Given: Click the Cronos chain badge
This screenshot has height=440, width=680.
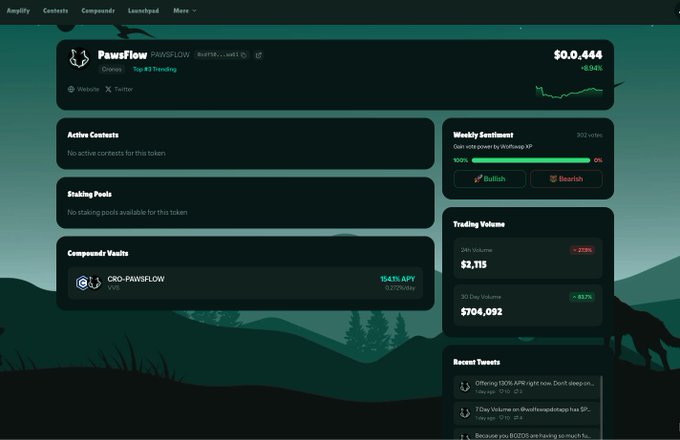Looking at the screenshot, I should [x=111, y=69].
